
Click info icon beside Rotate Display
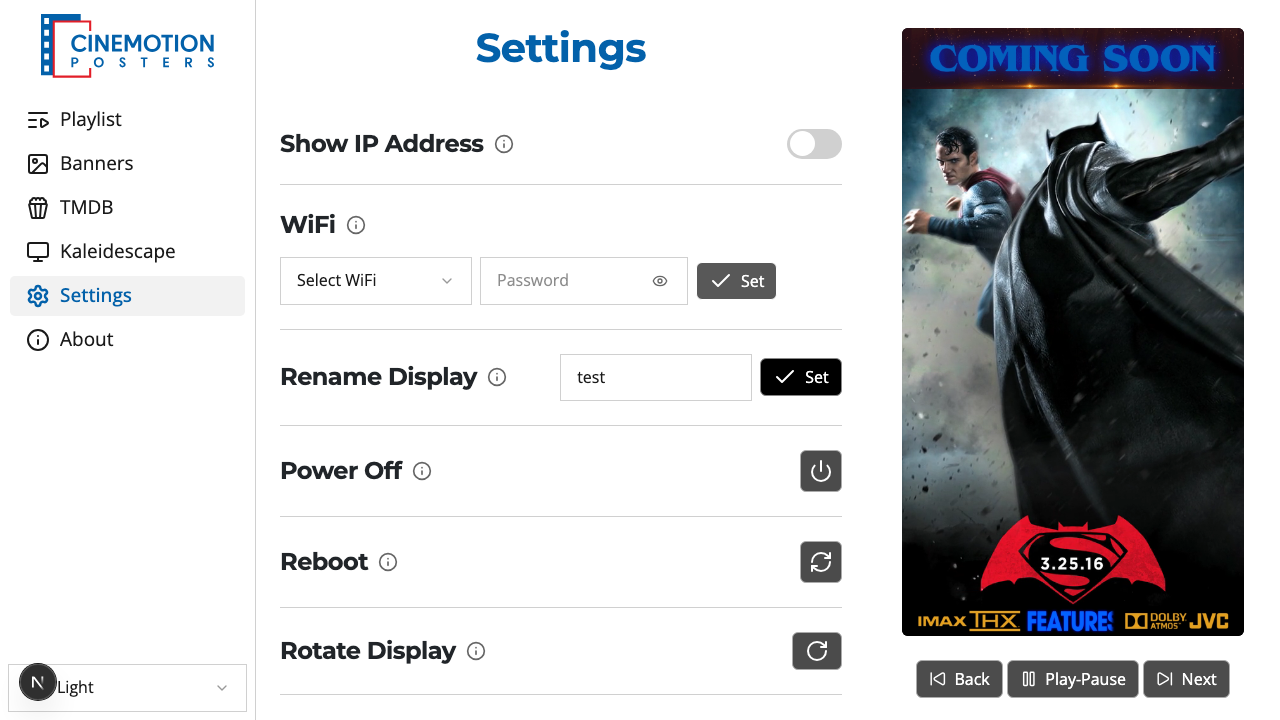pyautogui.click(x=476, y=651)
